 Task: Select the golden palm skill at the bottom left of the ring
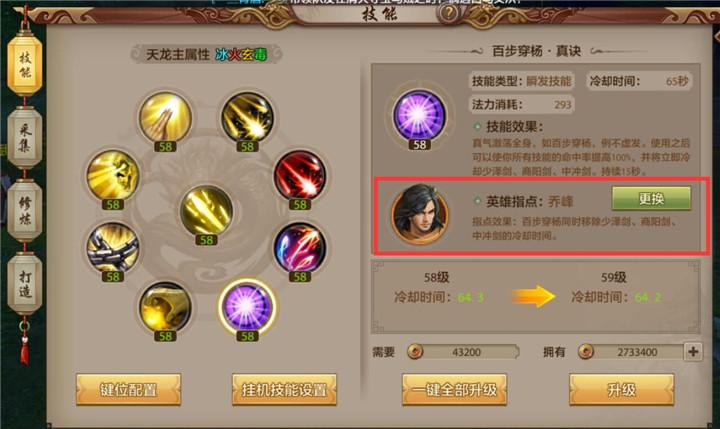165,307
